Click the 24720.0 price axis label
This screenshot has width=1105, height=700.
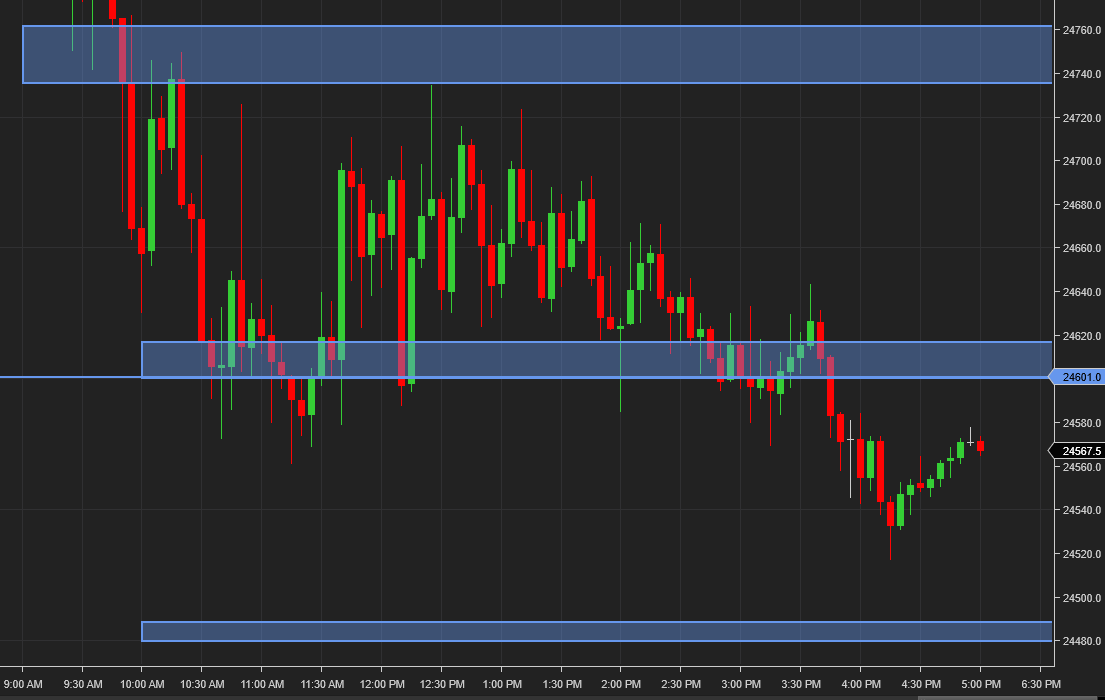pyautogui.click(x=1081, y=118)
